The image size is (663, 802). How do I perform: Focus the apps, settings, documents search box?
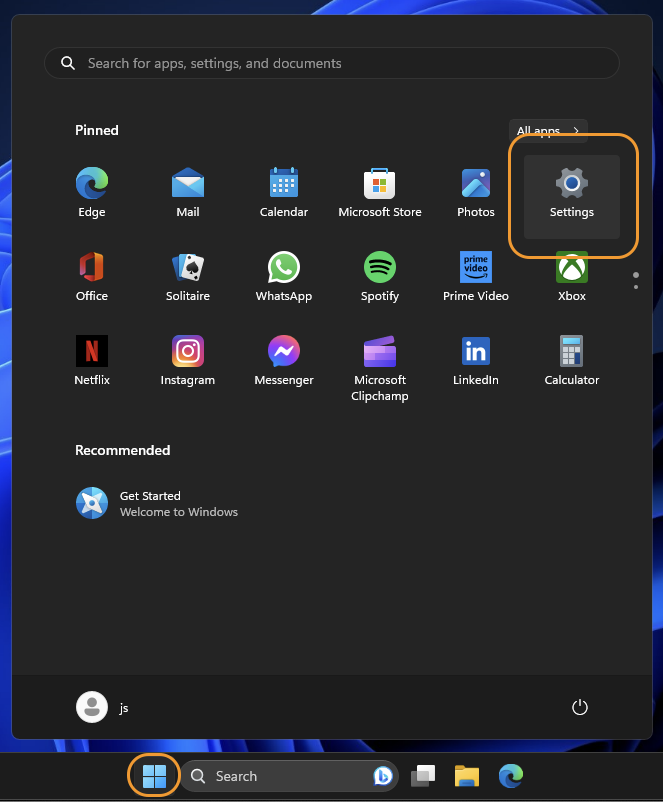click(x=332, y=63)
